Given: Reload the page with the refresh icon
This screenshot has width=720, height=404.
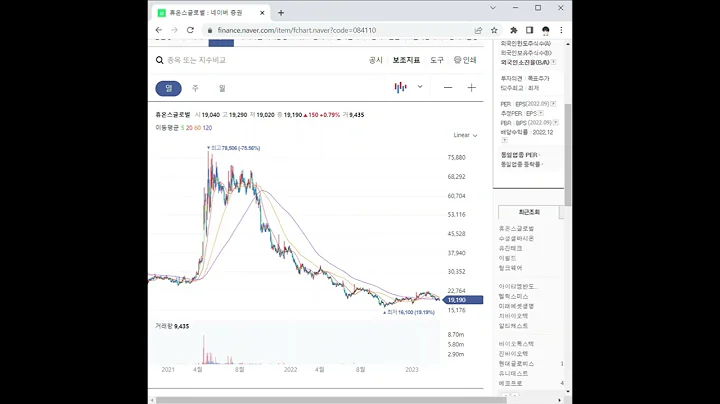Looking at the screenshot, I should click(x=190, y=30).
